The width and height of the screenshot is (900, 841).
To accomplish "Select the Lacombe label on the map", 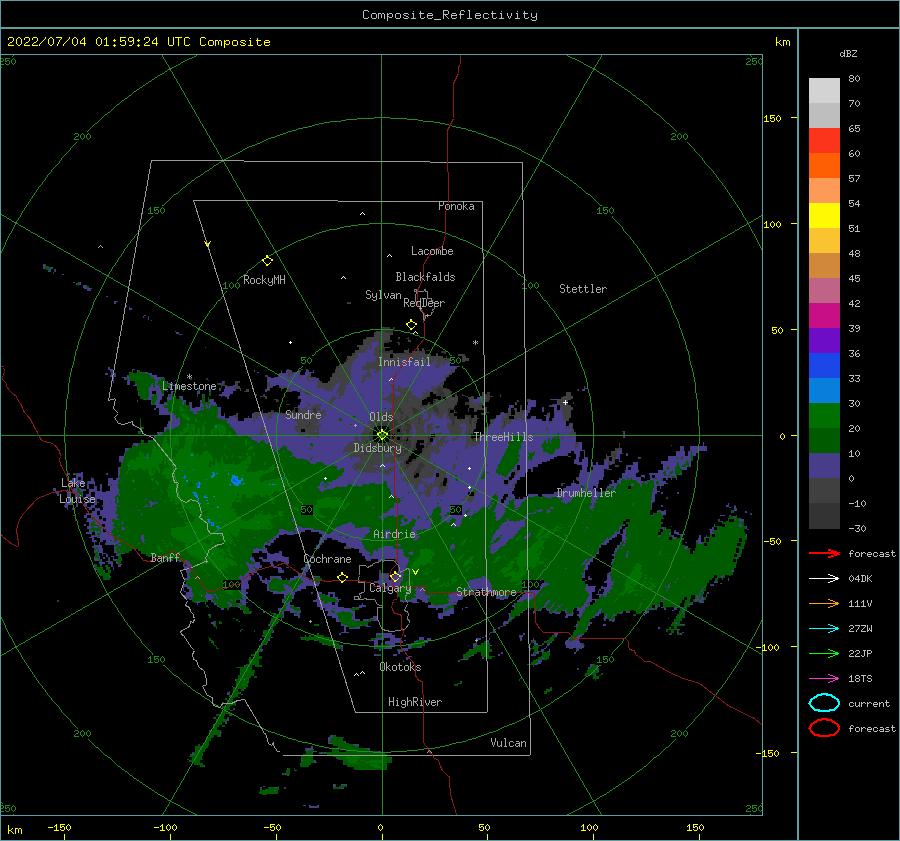I will (432, 251).
